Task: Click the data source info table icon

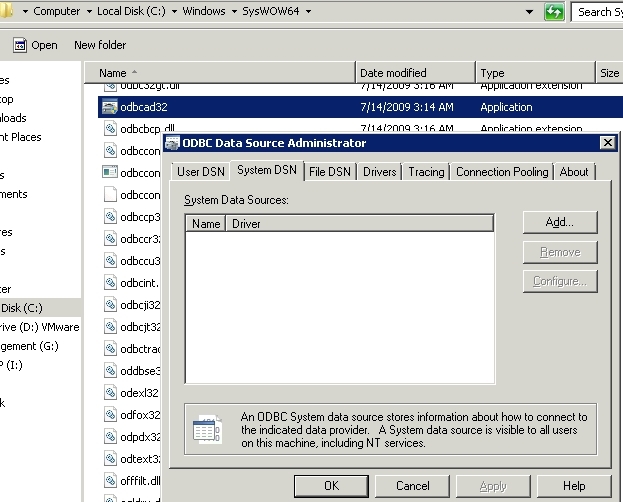Action: click(x=207, y=429)
